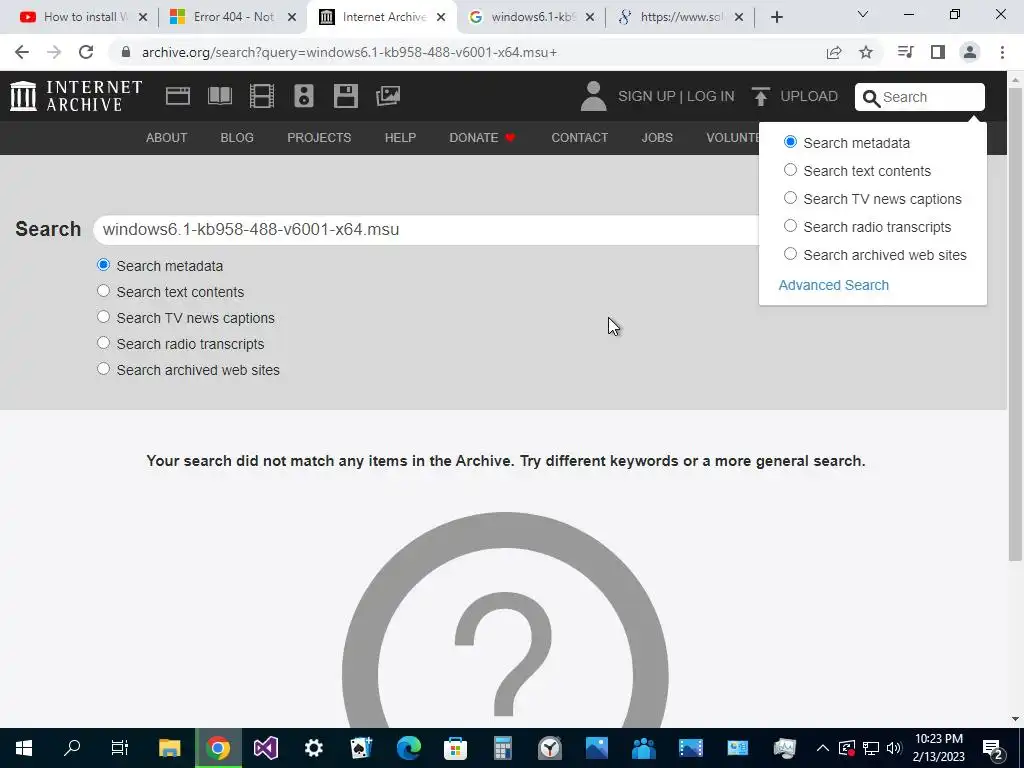Image resolution: width=1024 pixels, height=768 pixels.
Task: Choose Search radio transcripts in dropdown popup
Action: [x=790, y=226]
